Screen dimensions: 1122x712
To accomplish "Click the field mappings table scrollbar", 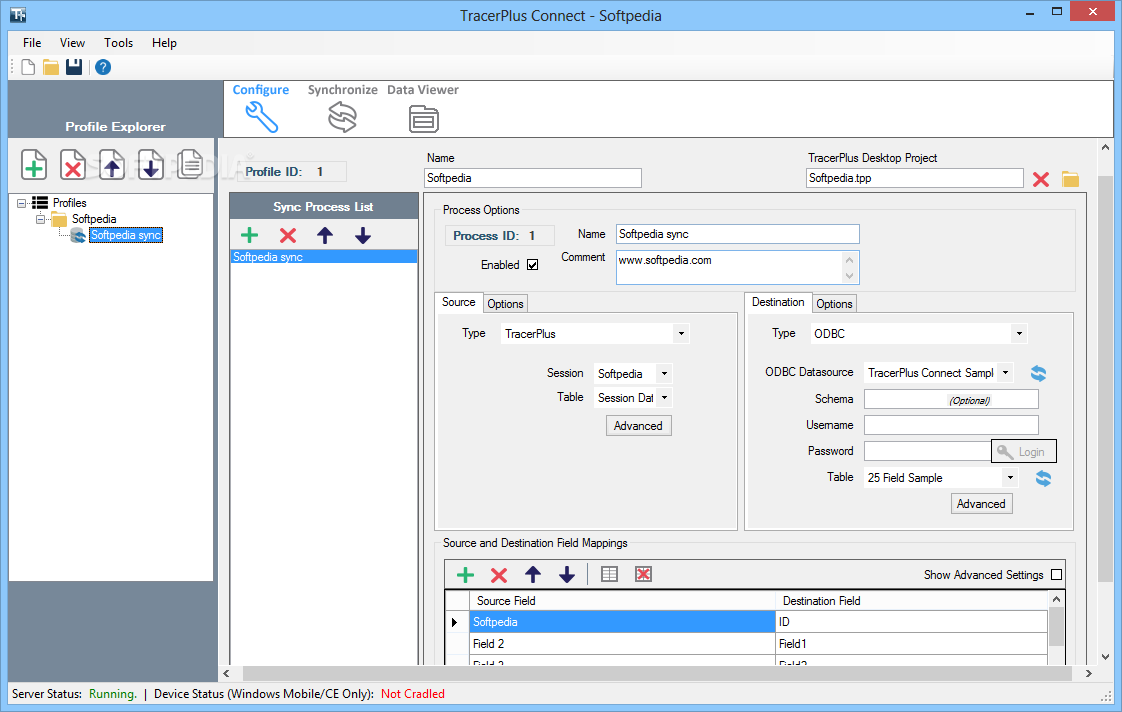I will coord(1056,627).
